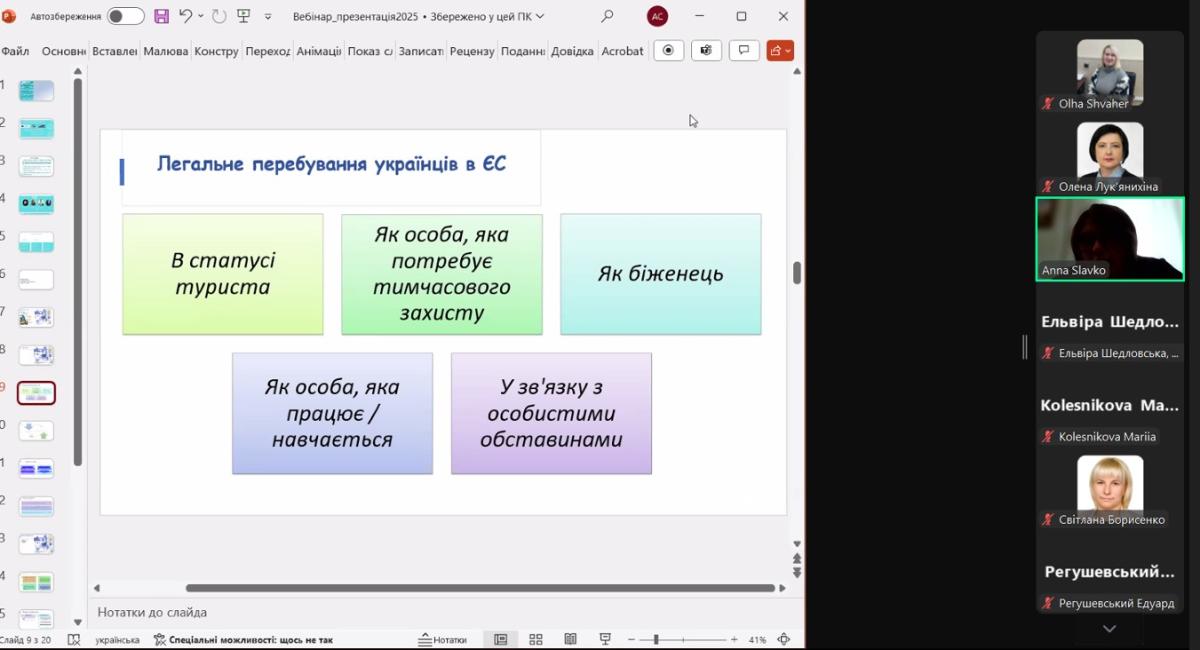This screenshot has height=650, width=1200.
Task: Click the Слайд 9 з 20 status indicator
Action: (25, 640)
